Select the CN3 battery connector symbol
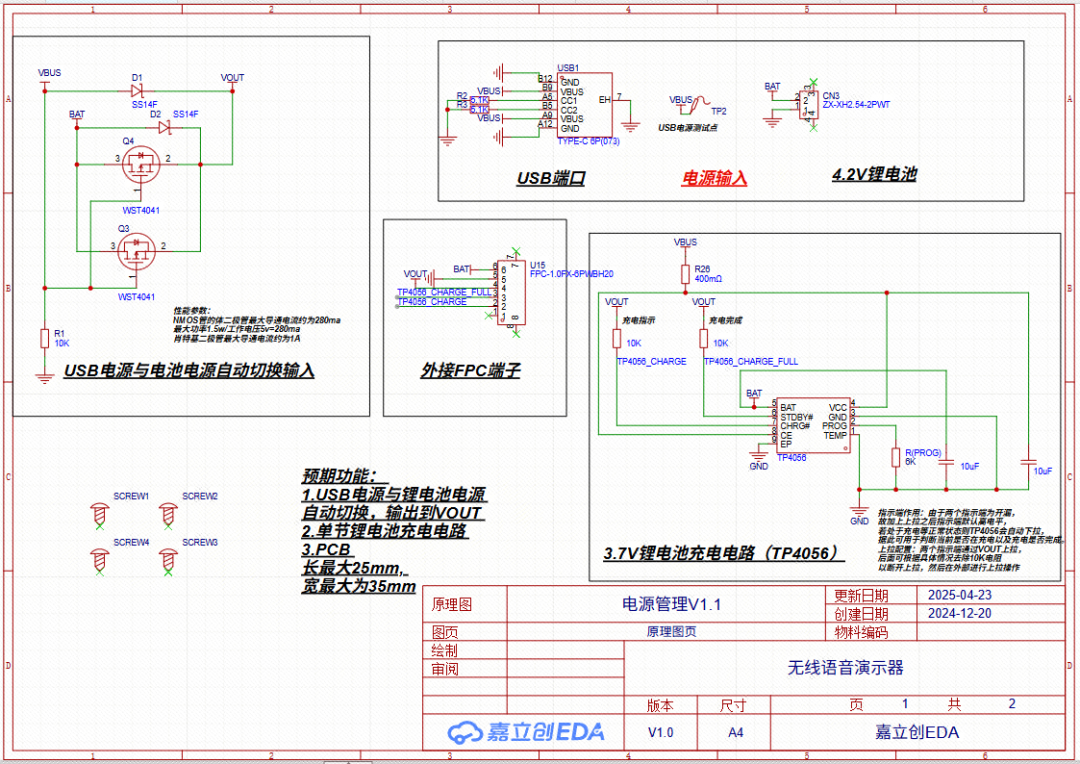1080x764 pixels. click(x=809, y=105)
